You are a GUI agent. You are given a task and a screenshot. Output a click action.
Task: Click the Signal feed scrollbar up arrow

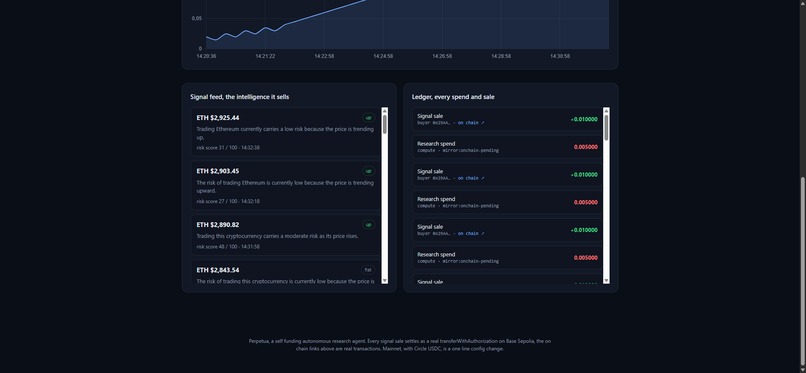[384, 110]
